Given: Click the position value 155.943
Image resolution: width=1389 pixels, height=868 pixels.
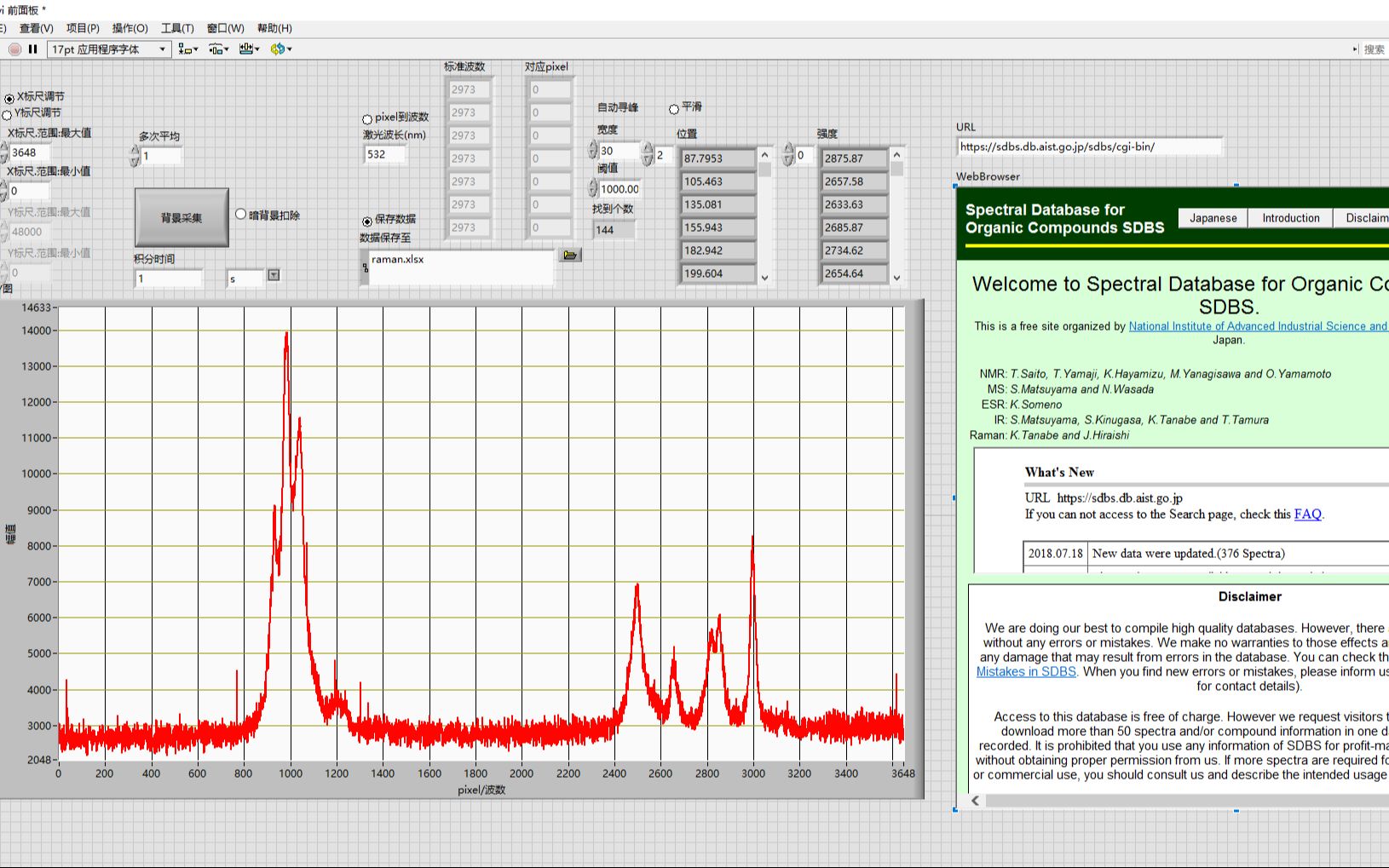Looking at the screenshot, I should (x=718, y=227).
